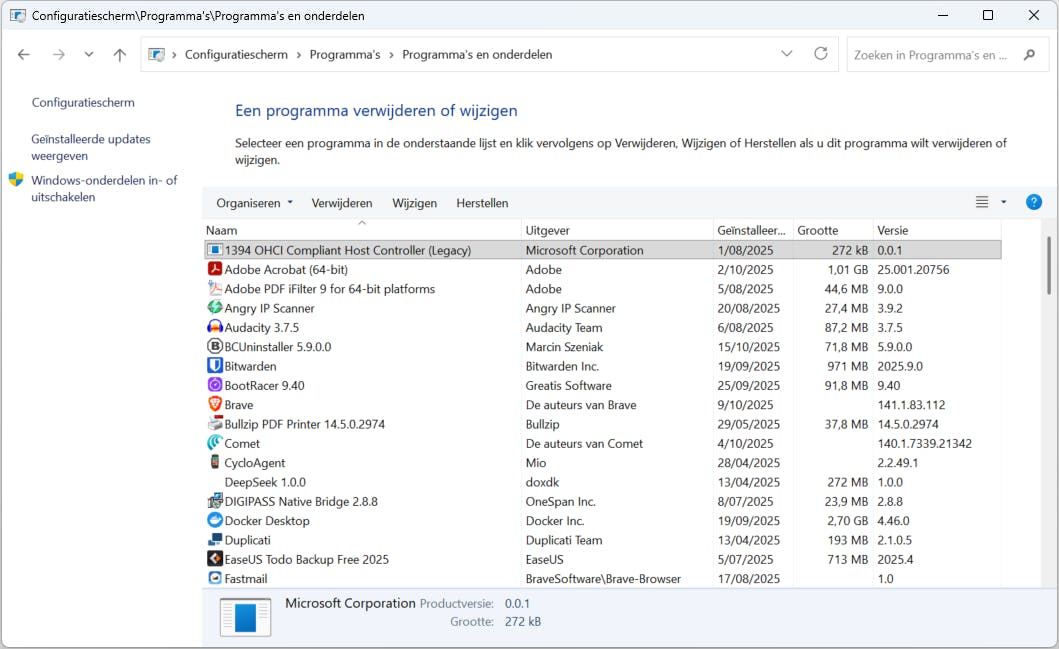Click the Herstellen toolbar button
This screenshot has height=649, width=1059.
[x=482, y=203]
